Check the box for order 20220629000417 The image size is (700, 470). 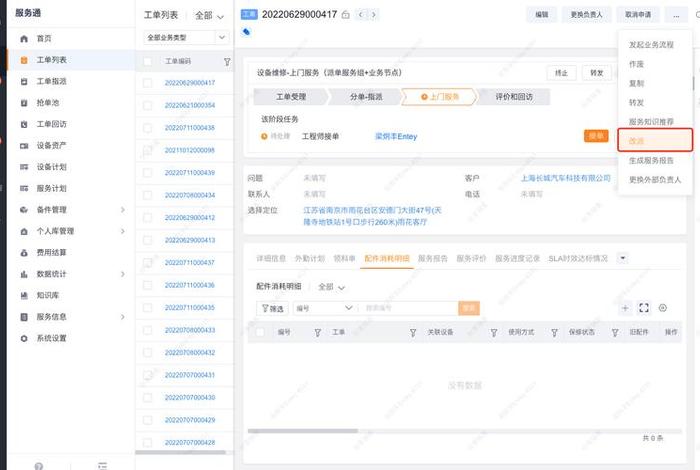click(147, 83)
